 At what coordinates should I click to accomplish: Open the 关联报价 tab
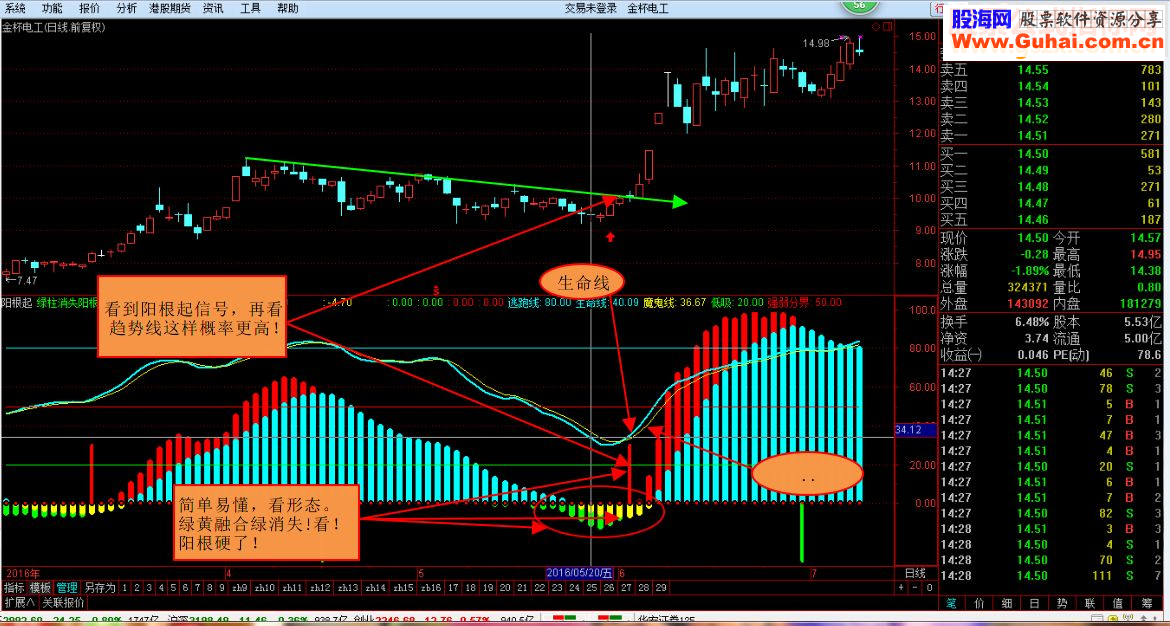tap(63, 602)
